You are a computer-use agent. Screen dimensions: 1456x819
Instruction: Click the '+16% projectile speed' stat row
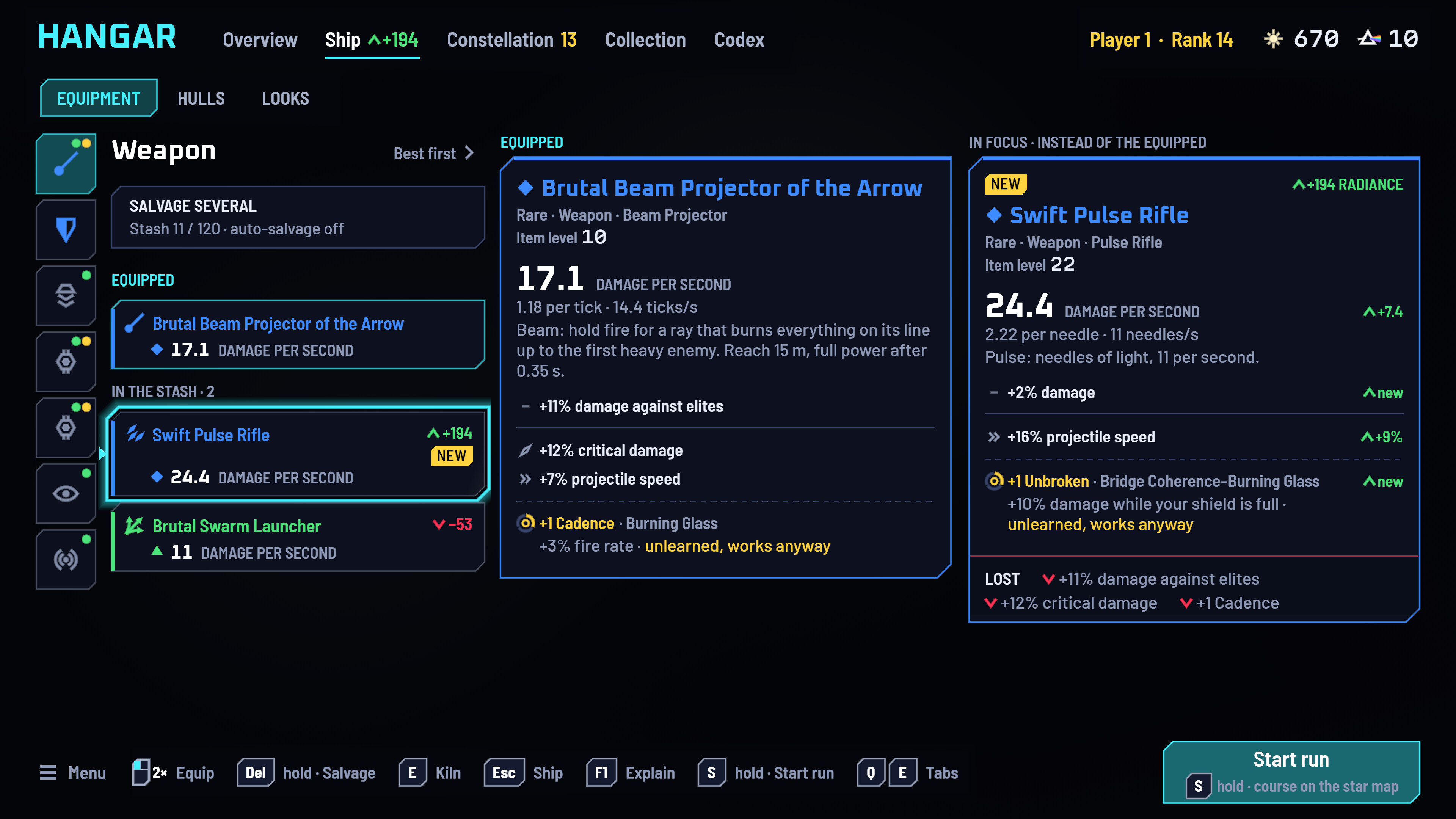pos(1194,437)
